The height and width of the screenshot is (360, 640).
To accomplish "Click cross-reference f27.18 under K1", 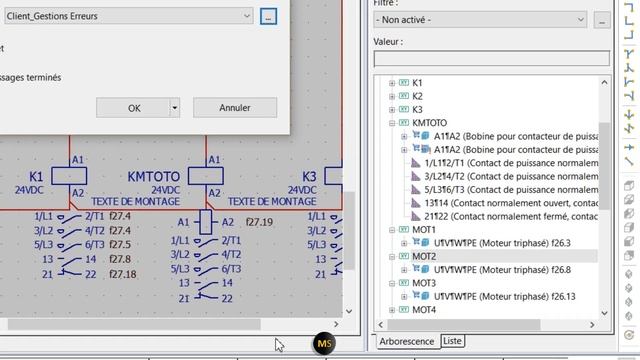I will (x=122, y=274).
